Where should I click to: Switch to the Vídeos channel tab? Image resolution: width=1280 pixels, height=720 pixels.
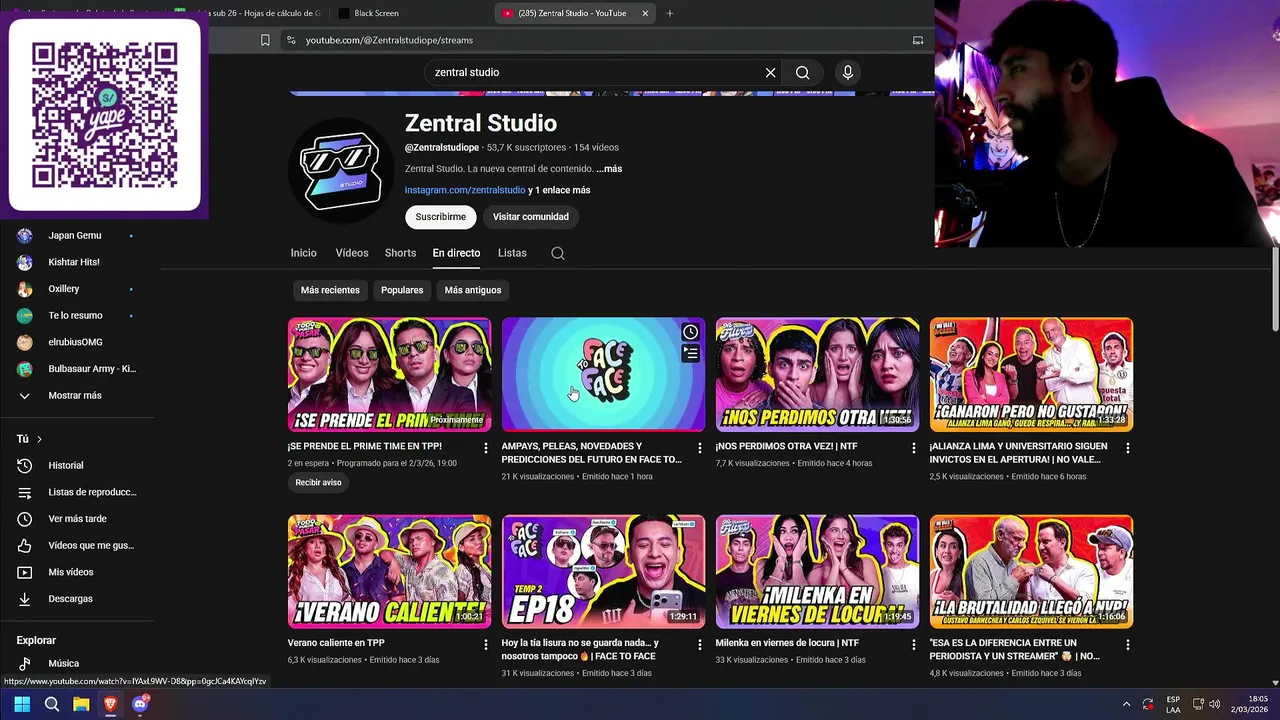[x=352, y=253]
